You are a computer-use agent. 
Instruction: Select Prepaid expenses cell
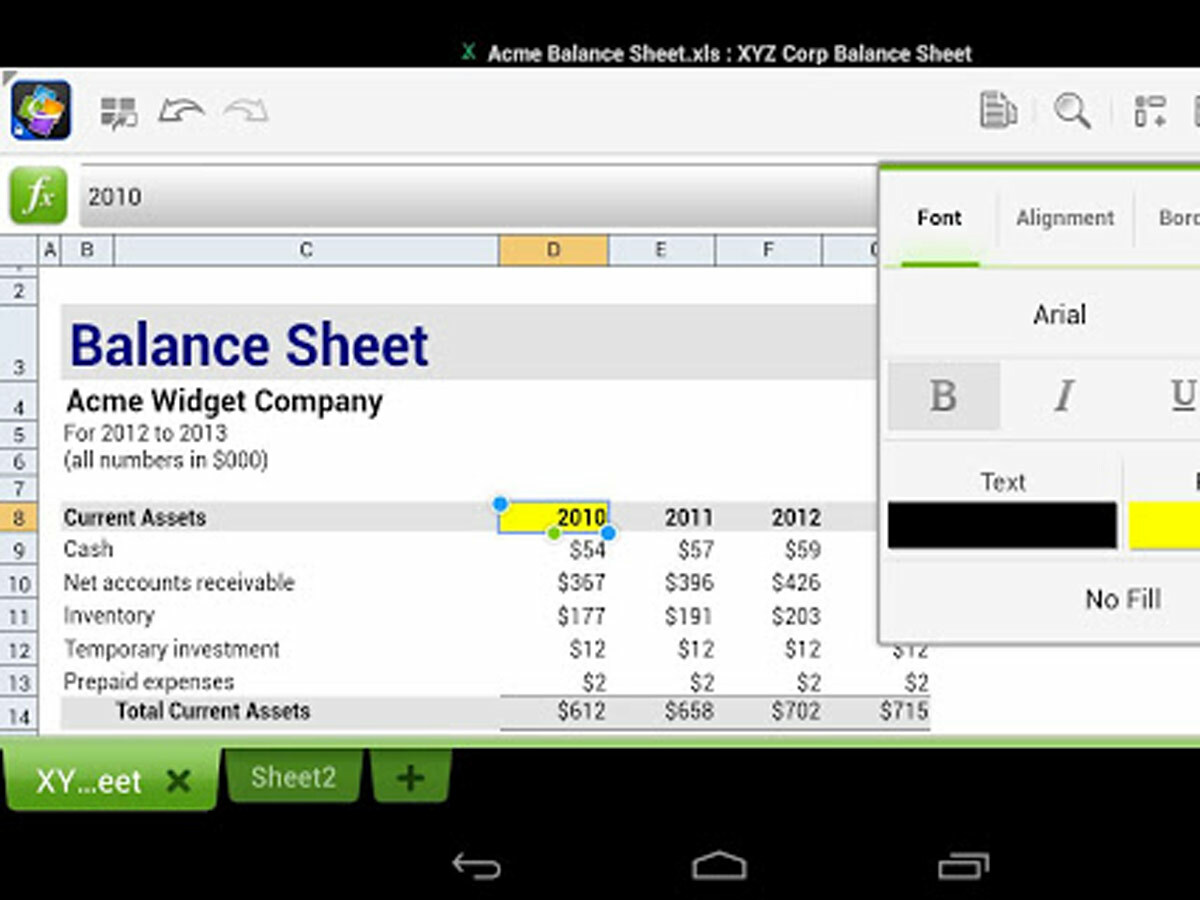coord(149,682)
